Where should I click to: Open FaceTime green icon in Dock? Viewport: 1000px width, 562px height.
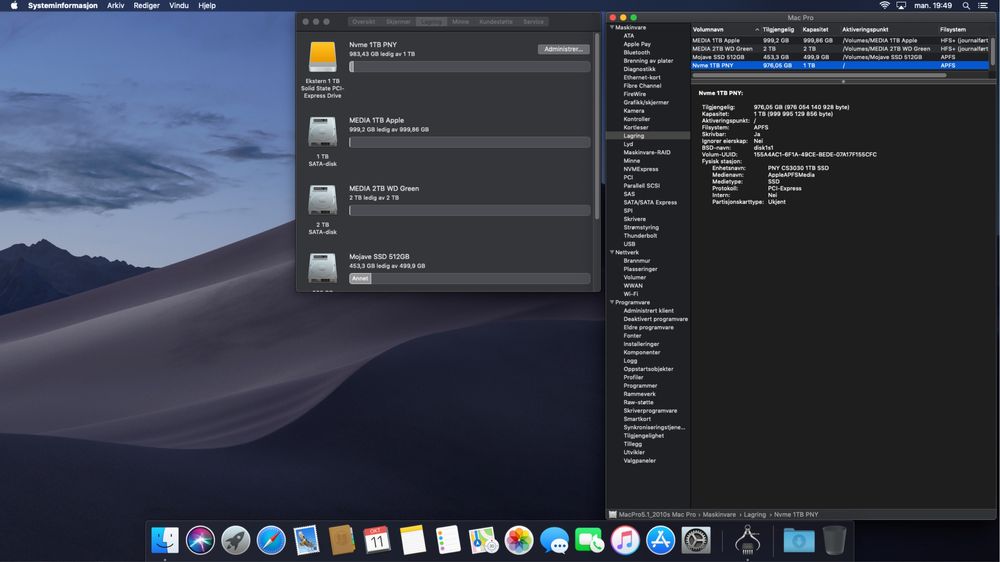[x=589, y=540]
